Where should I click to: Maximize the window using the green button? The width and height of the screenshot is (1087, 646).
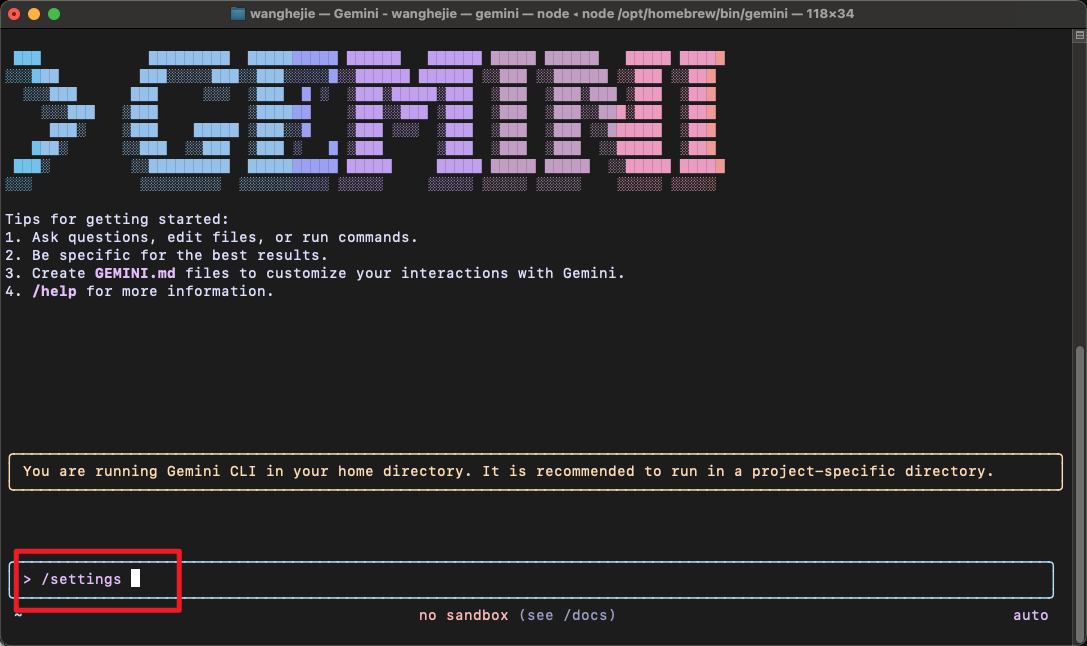(54, 14)
